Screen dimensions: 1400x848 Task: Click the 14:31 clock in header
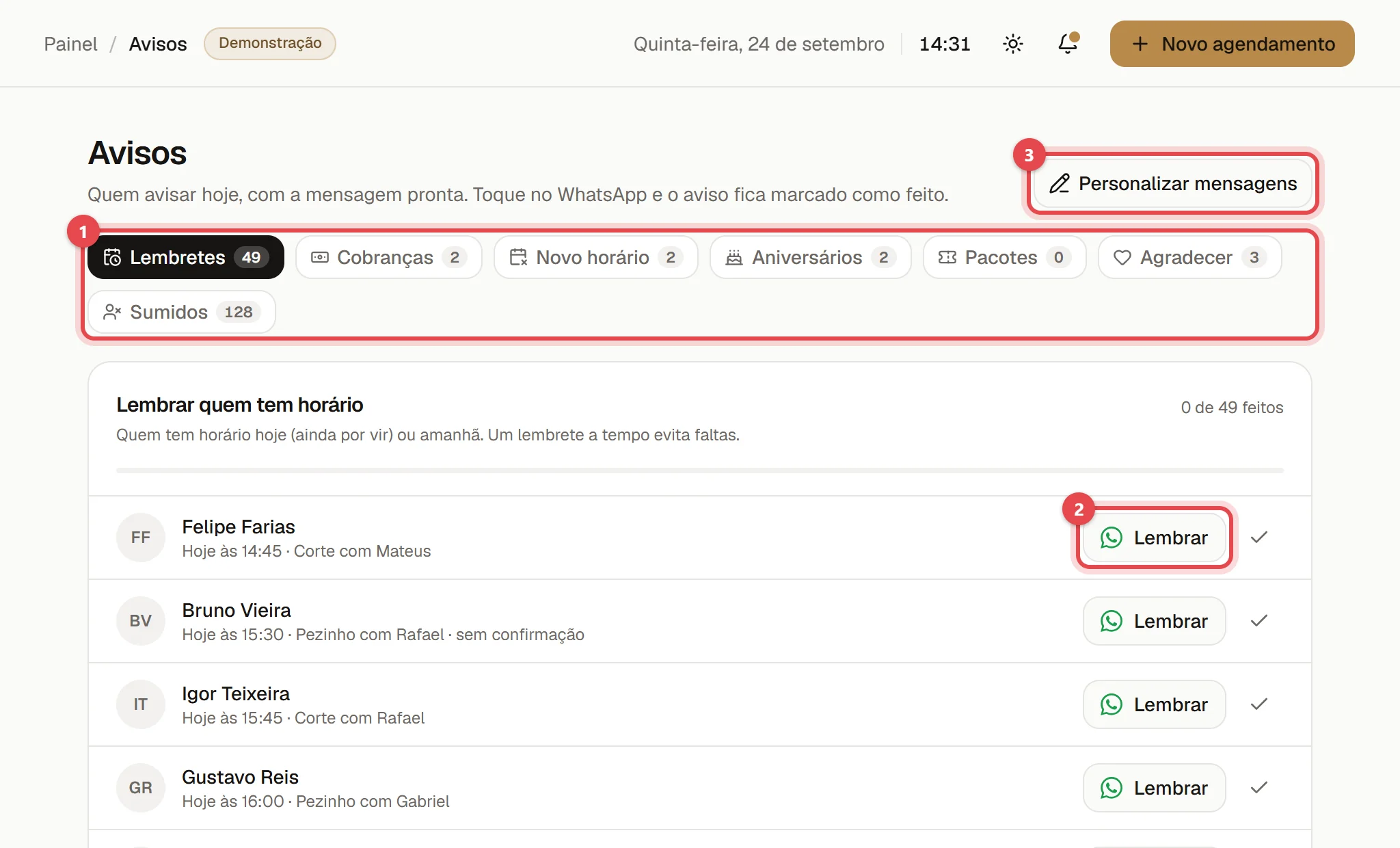point(945,44)
